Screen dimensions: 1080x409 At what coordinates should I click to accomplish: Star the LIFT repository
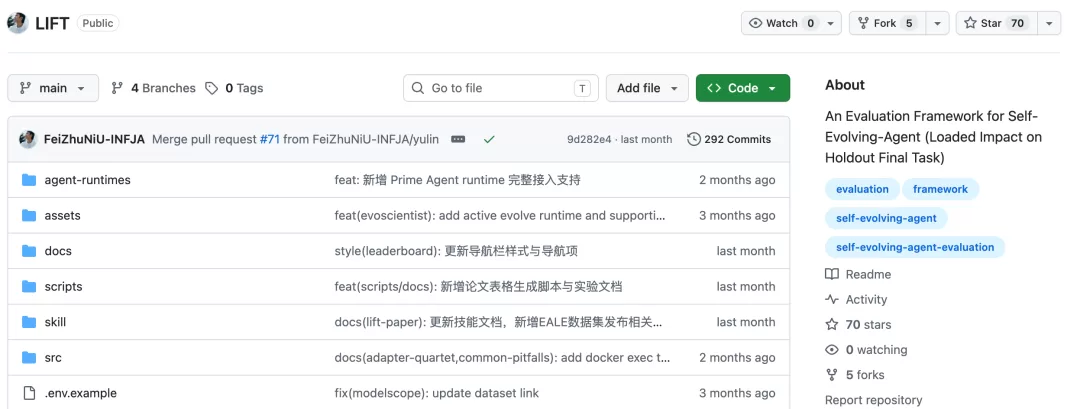coord(996,23)
